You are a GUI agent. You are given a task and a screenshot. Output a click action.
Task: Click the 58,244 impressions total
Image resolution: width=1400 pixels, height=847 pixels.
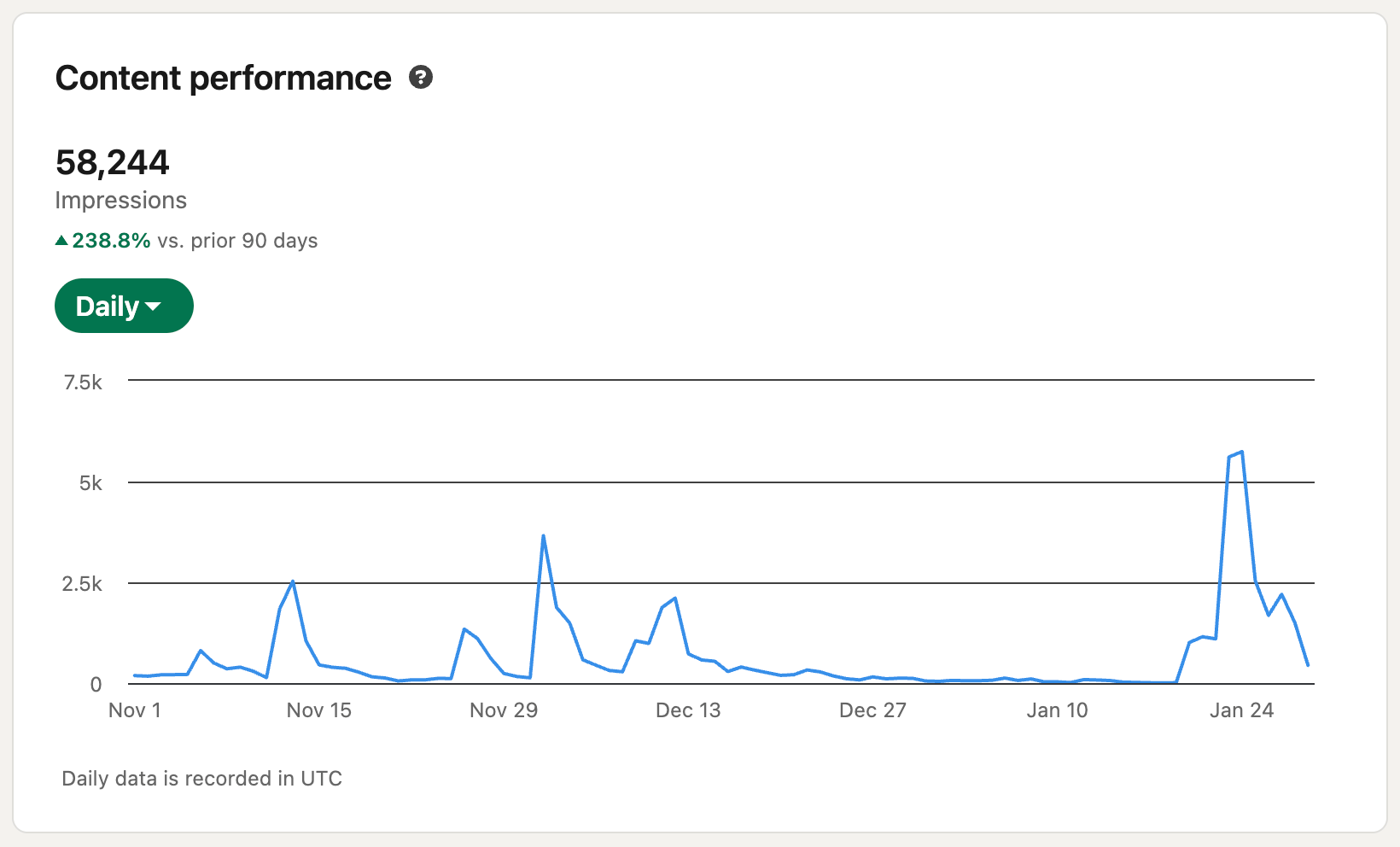point(113,162)
